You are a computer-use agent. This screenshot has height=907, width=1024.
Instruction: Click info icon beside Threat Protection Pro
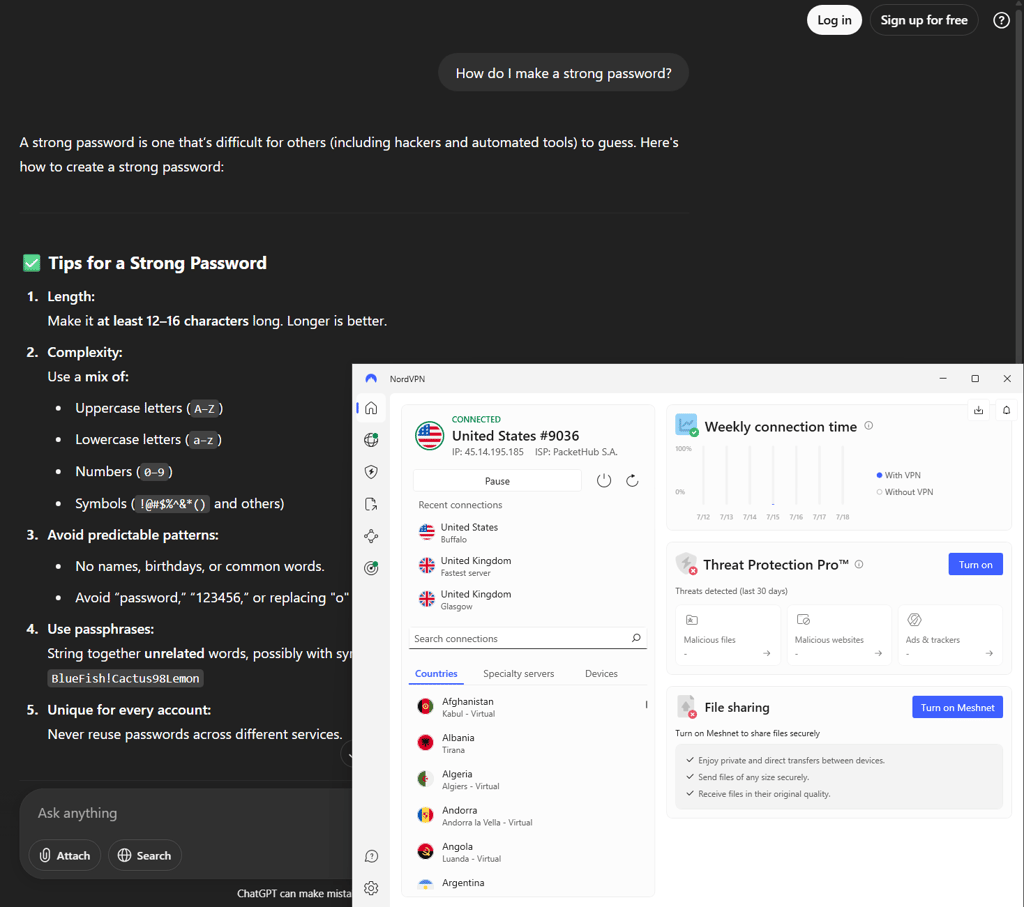(859, 564)
